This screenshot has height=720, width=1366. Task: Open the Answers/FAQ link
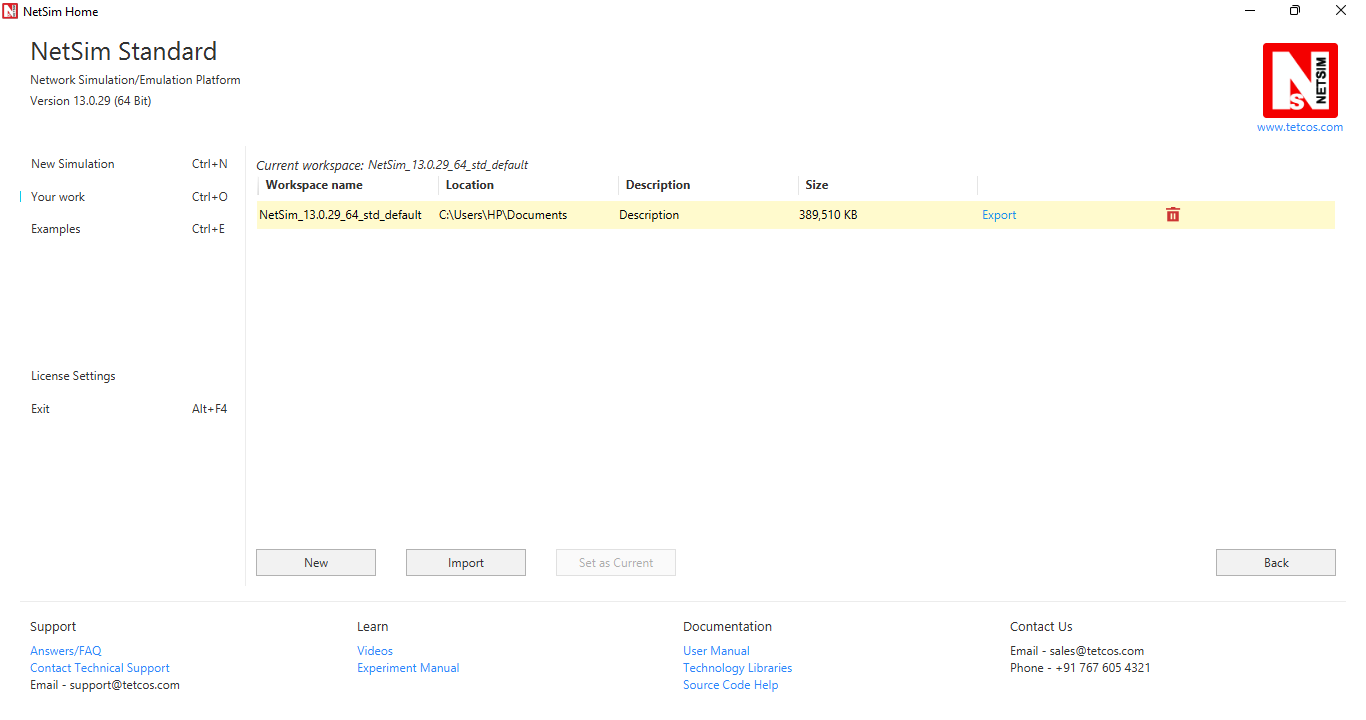[66, 651]
